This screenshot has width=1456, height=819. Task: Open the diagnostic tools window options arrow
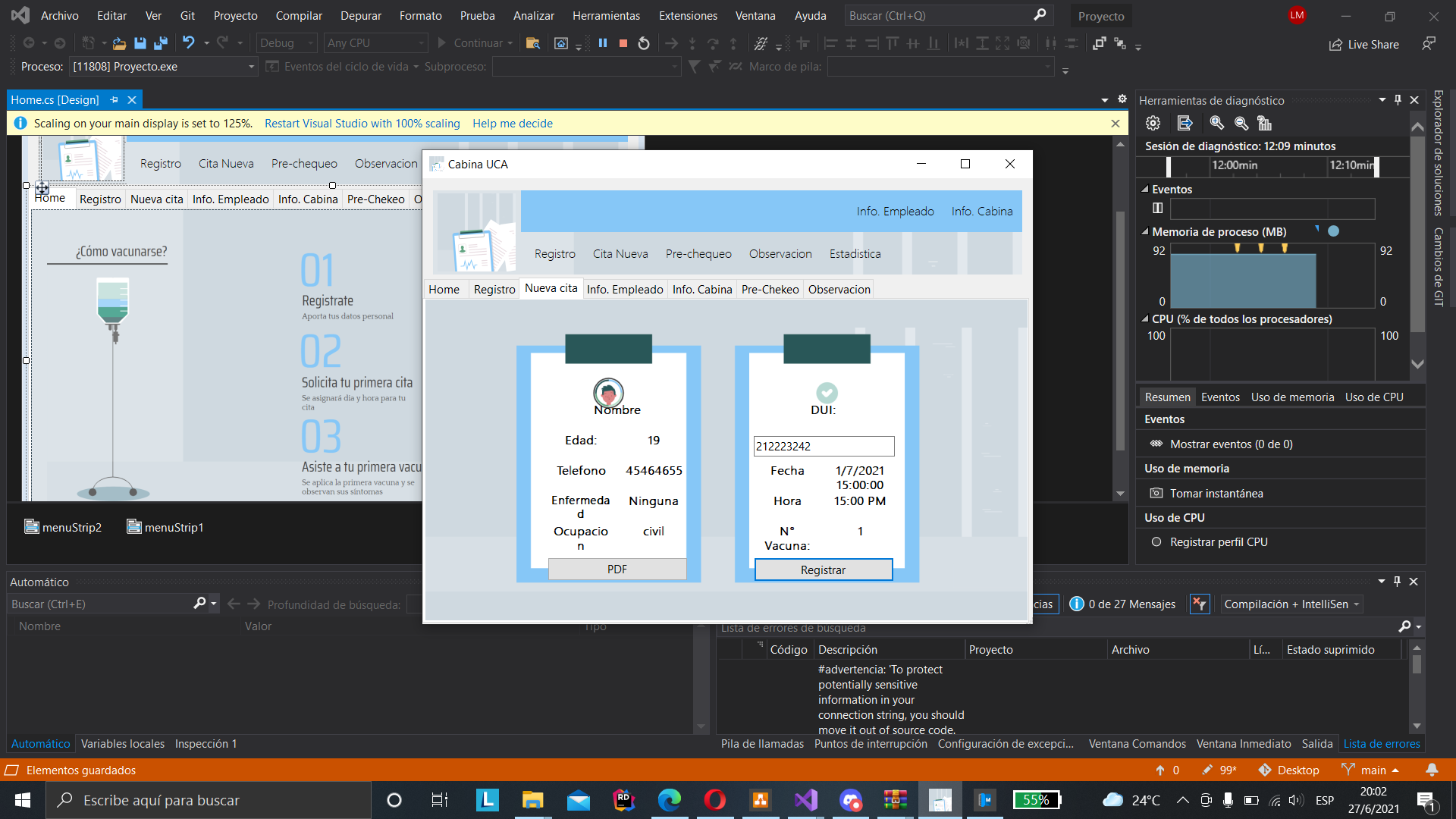point(1382,99)
